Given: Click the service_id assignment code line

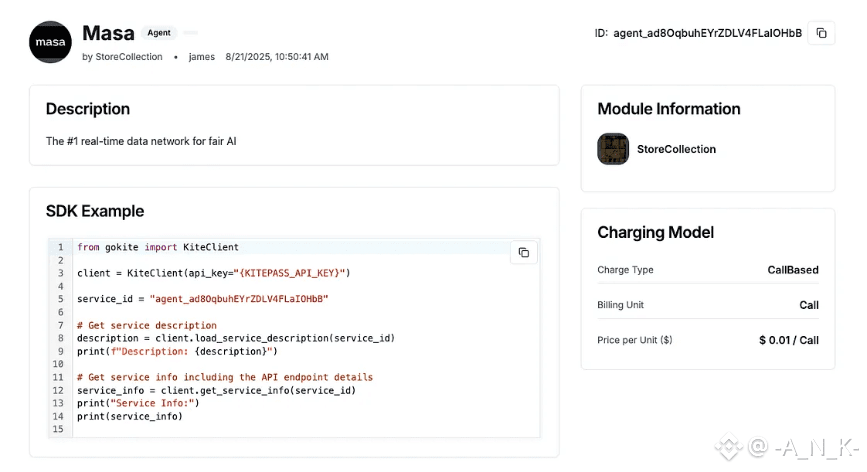Looking at the screenshot, I should [x=202, y=299].
